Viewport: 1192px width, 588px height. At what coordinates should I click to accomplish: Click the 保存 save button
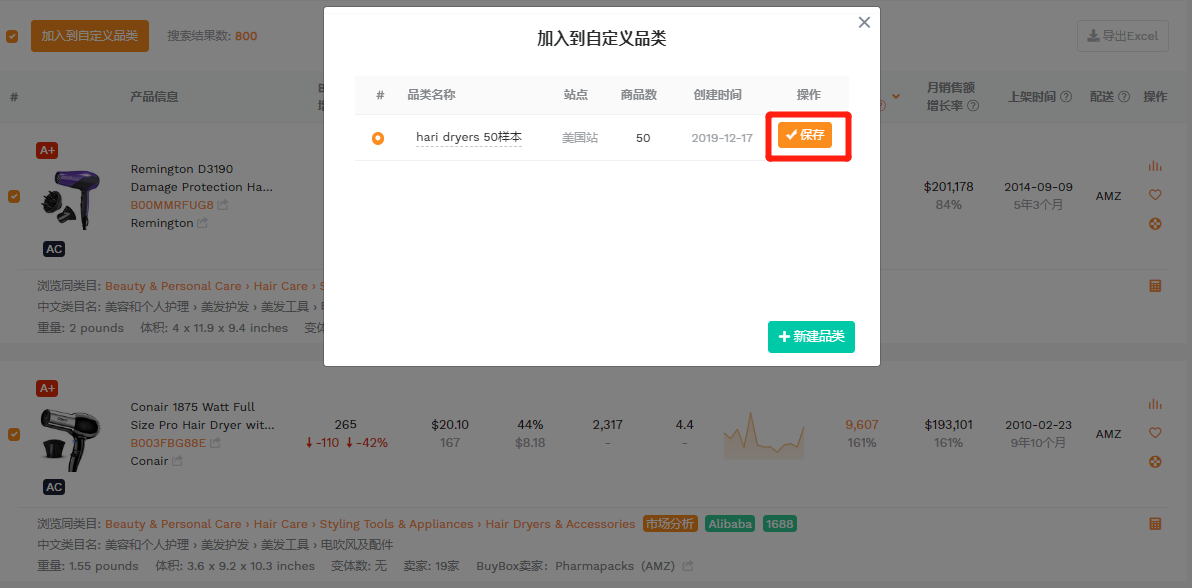click(805, 135)
